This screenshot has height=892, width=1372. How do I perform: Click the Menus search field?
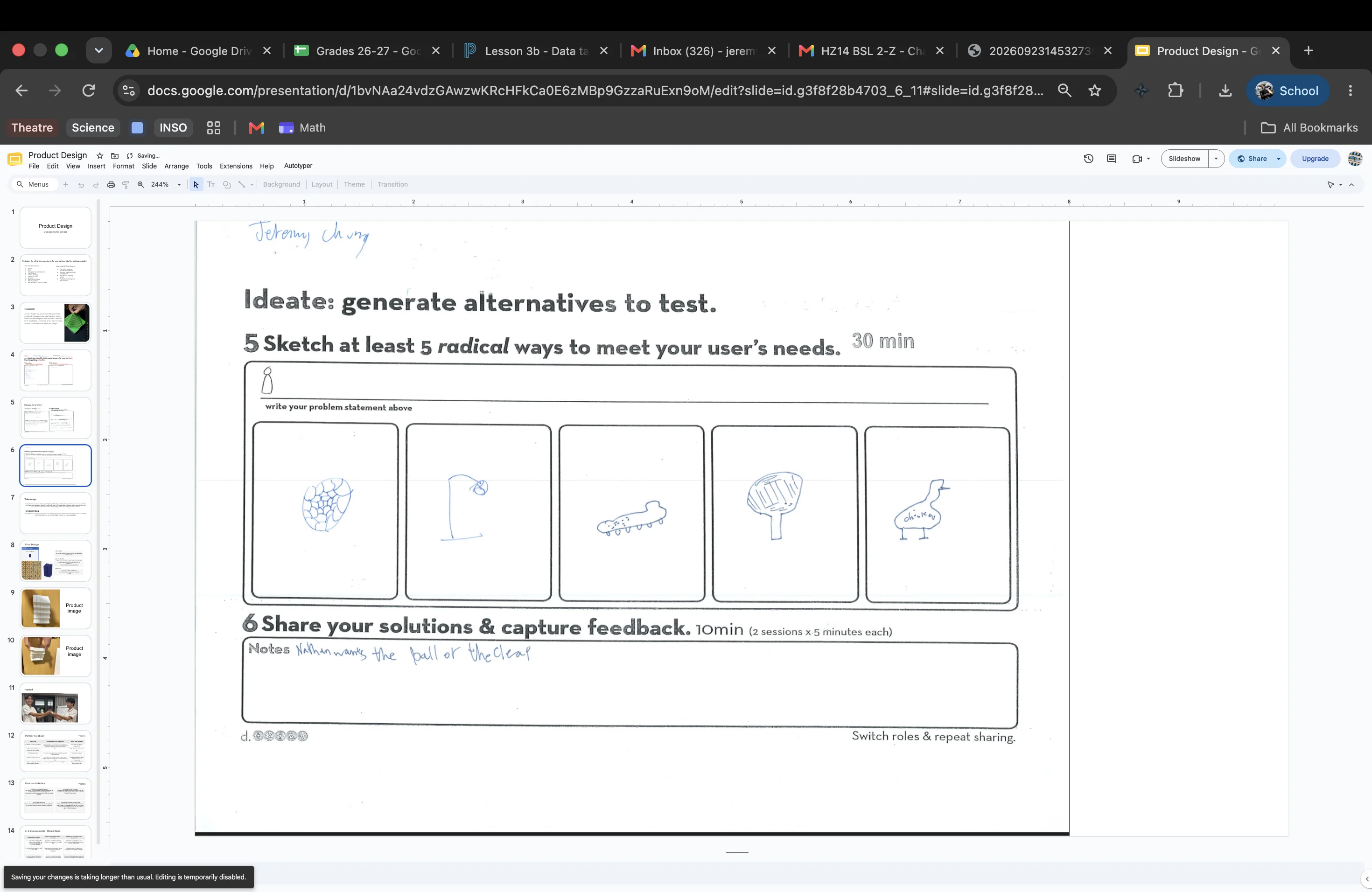(x=35, y=184)
